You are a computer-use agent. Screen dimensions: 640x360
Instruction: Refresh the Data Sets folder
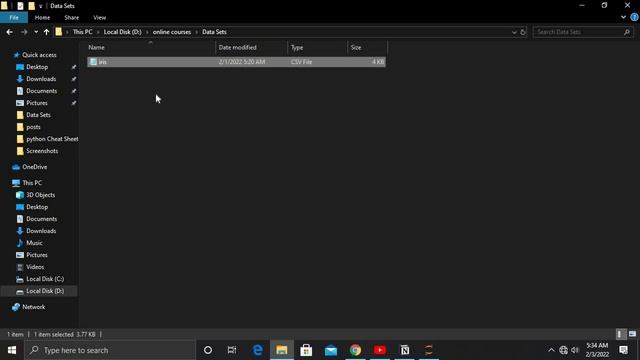point(523,32)
